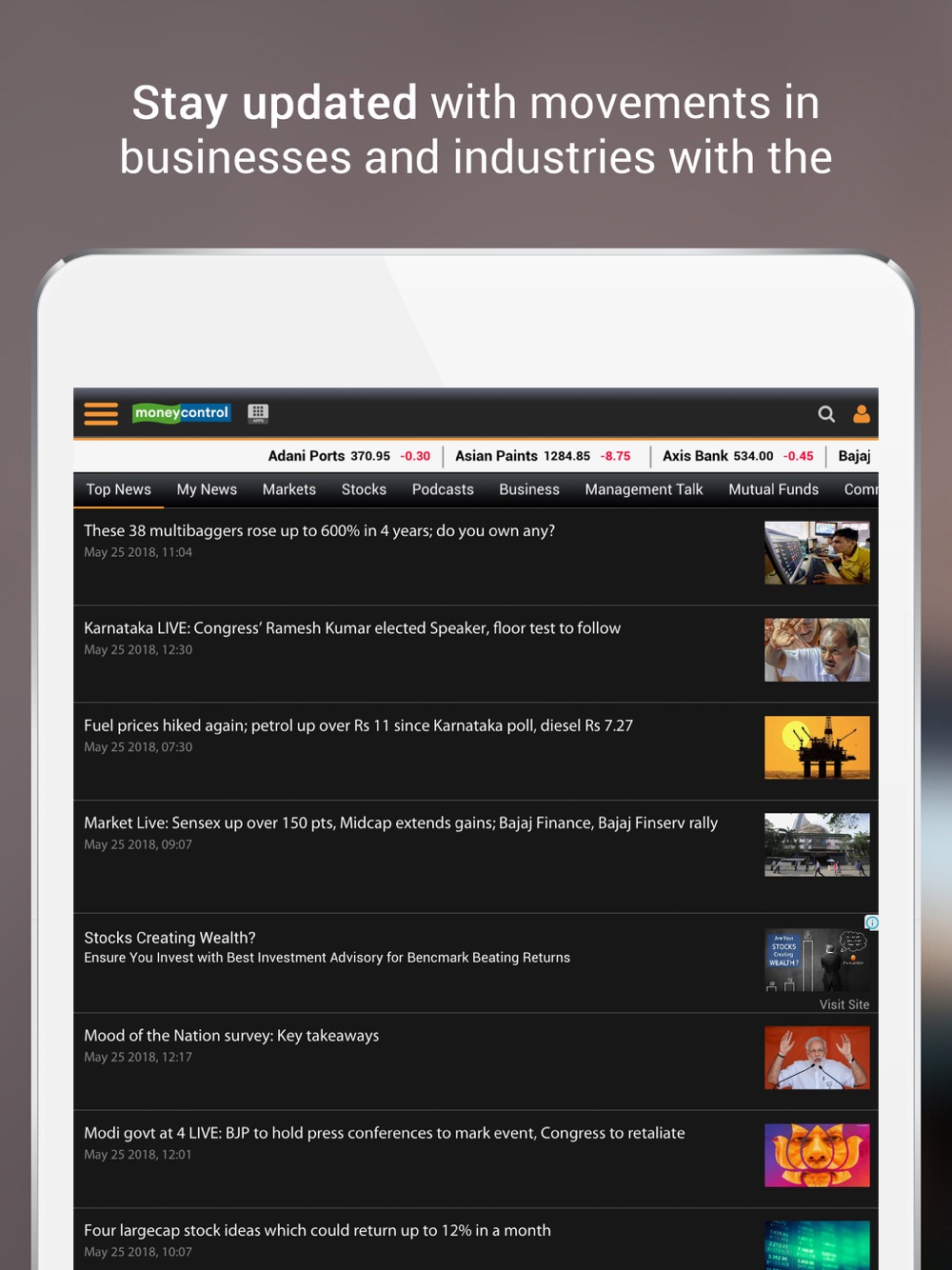The height and width of the screenshot is (1270, 952).
Task: Open the Stocks tab
Action: pyautogui.click(x=364, y=489)
